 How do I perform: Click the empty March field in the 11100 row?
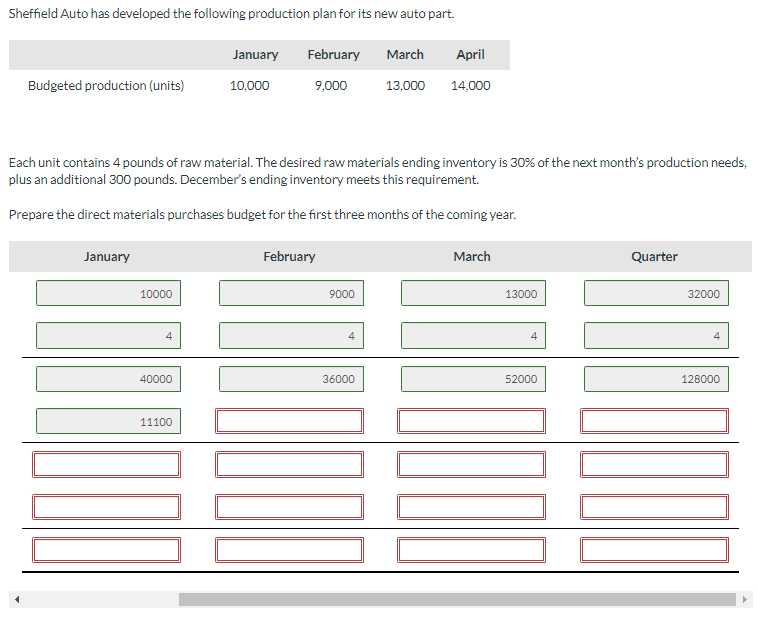pyautogui.click(x=471, y=421)
